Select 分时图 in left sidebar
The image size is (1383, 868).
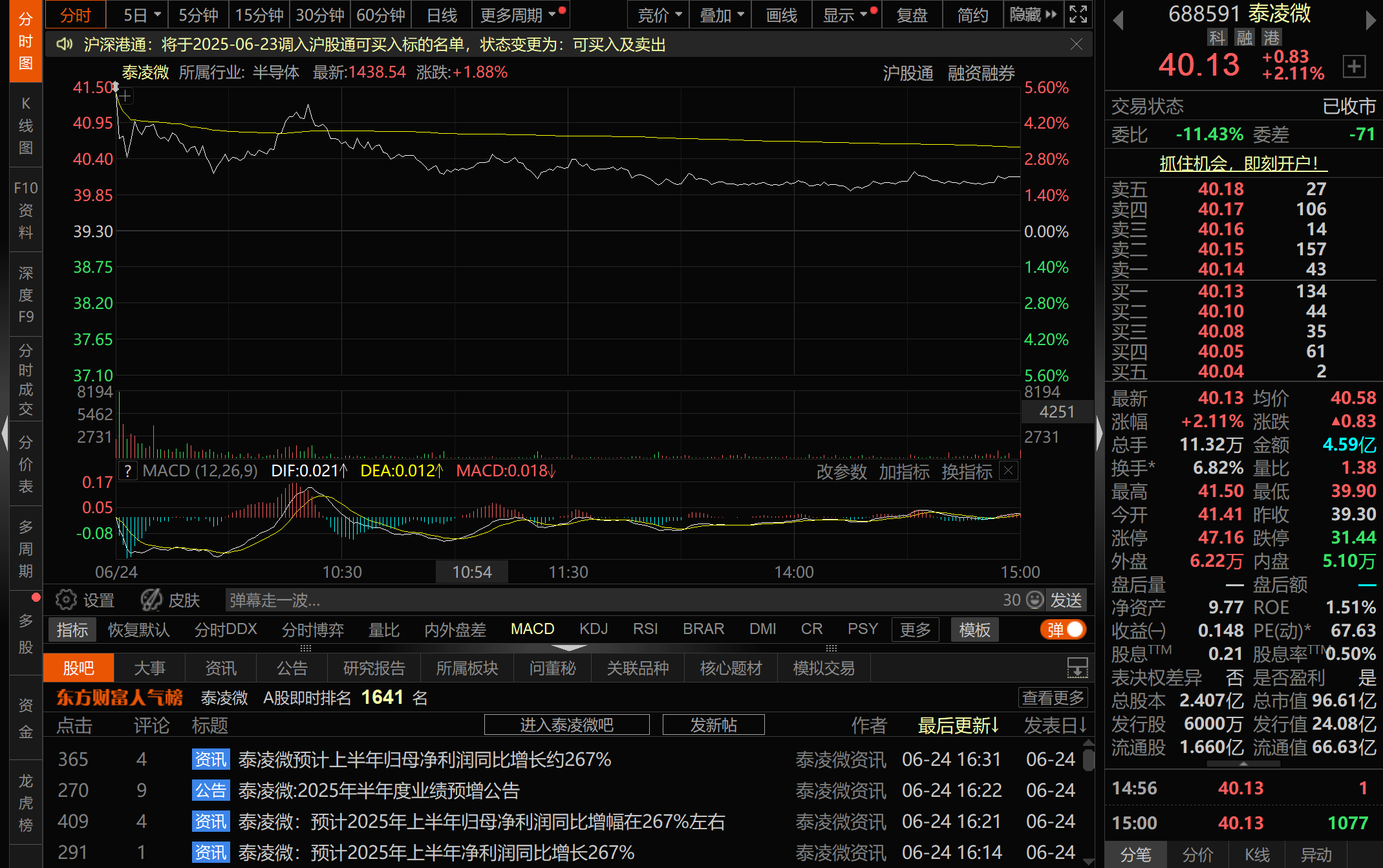26,41
